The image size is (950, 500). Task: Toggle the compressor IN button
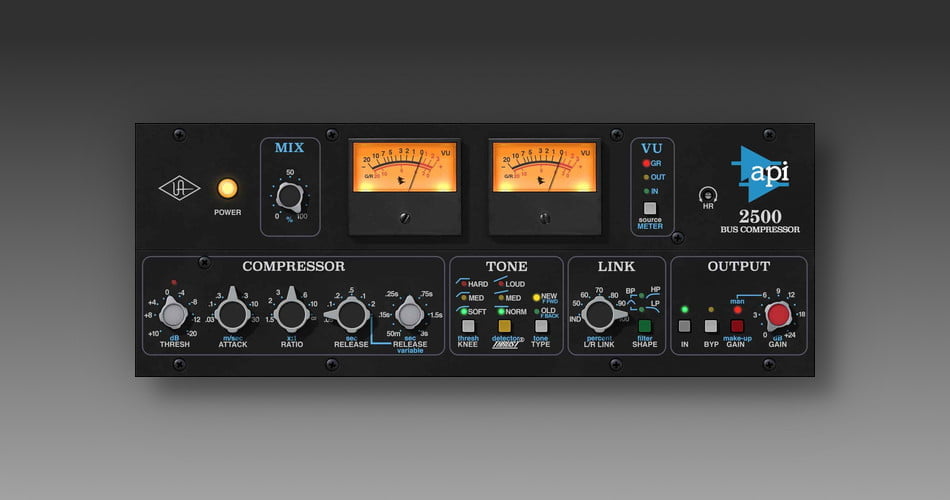click(684, 326)
